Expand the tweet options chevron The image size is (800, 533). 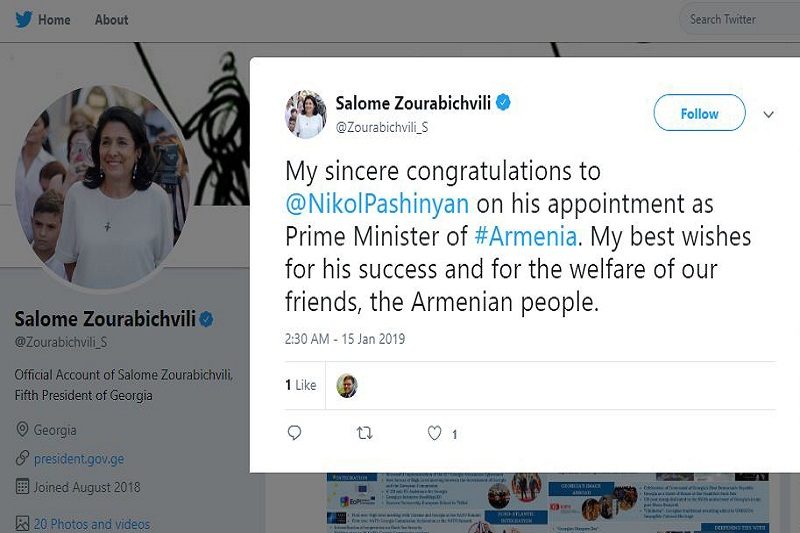(x=768, y=114)
